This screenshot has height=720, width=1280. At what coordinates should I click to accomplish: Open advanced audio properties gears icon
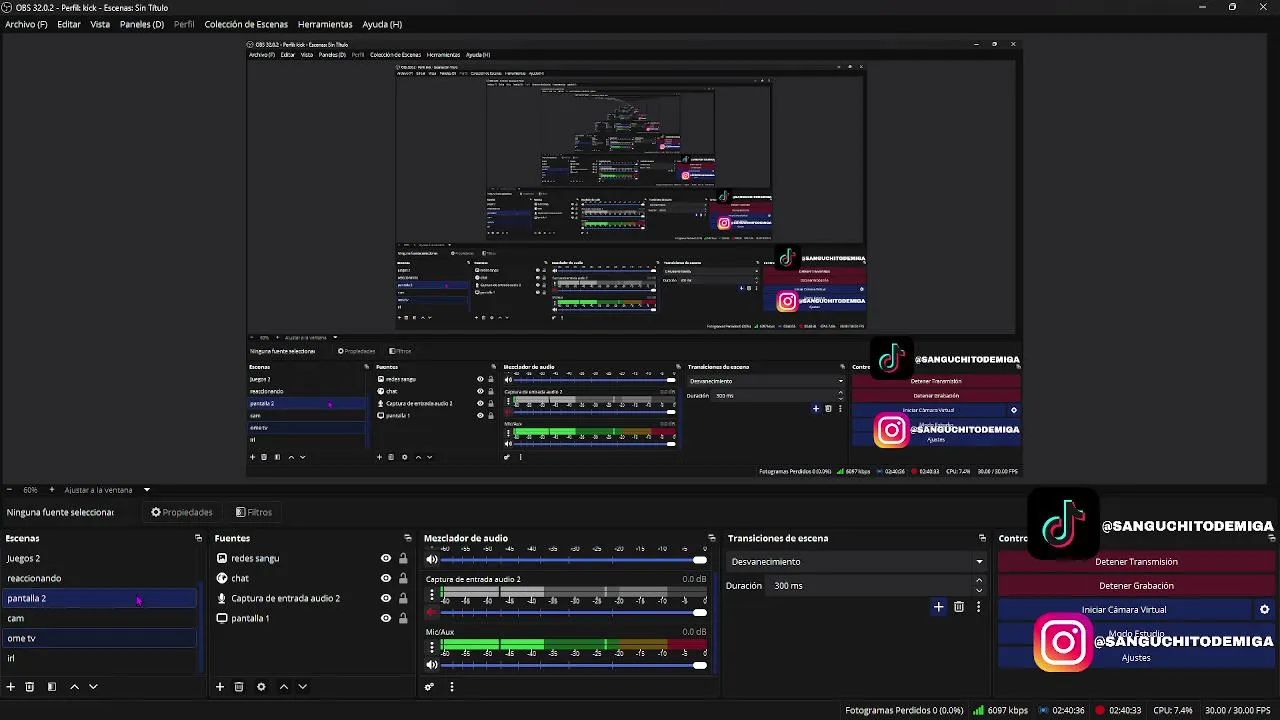tap(429, 687)
